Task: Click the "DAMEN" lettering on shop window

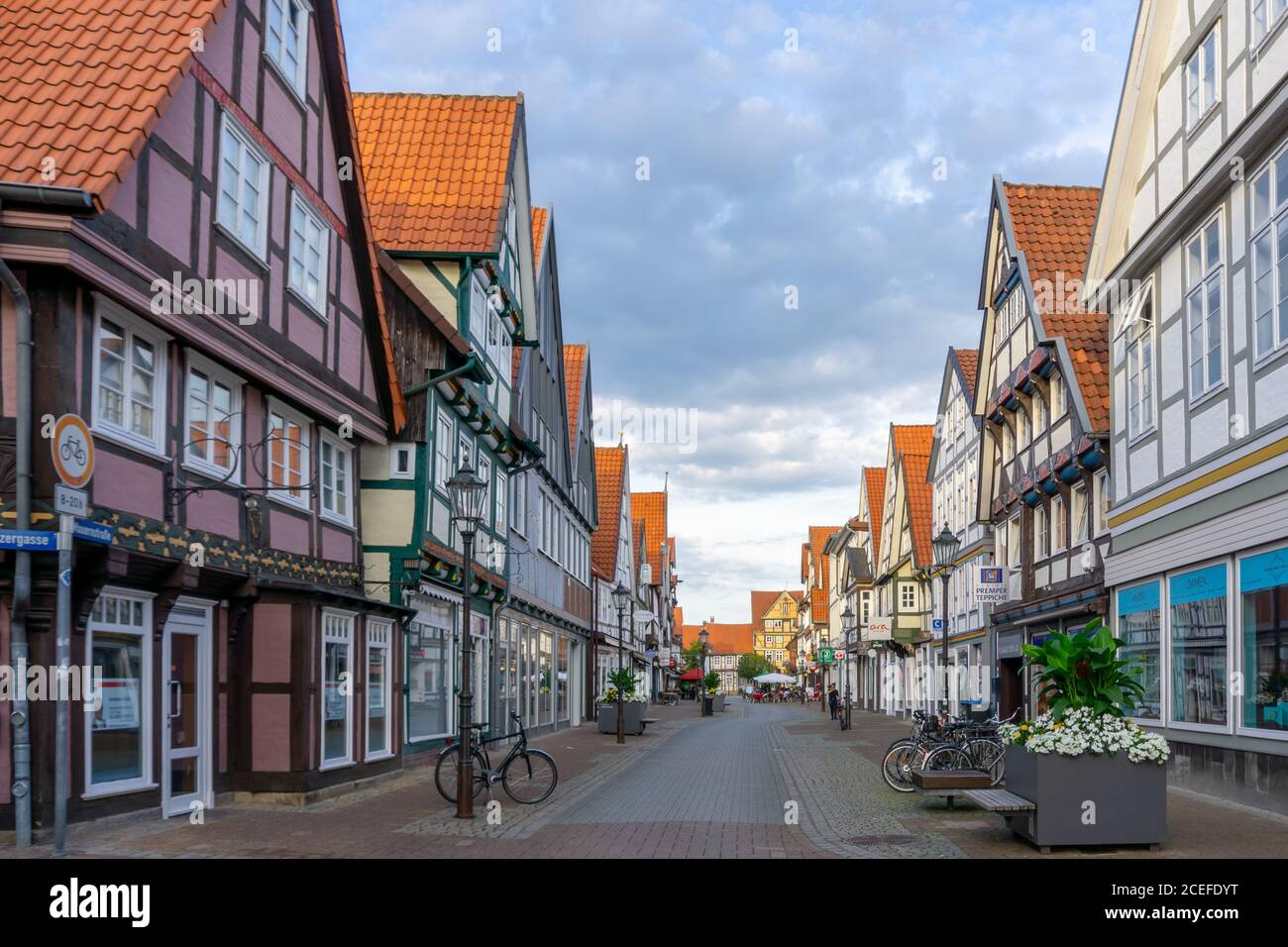Action: tap(1197, 582)
